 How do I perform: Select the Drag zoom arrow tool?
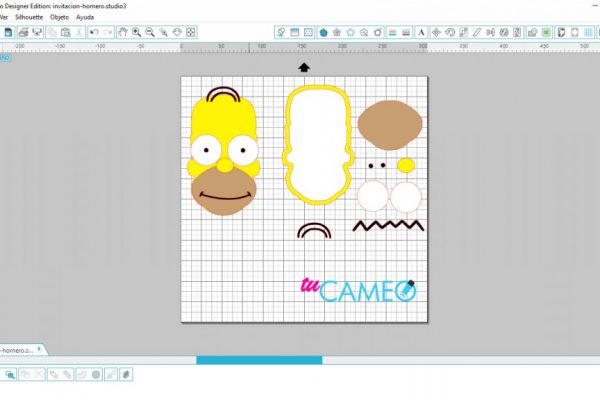pyautogui.click(x=177, y=33)
